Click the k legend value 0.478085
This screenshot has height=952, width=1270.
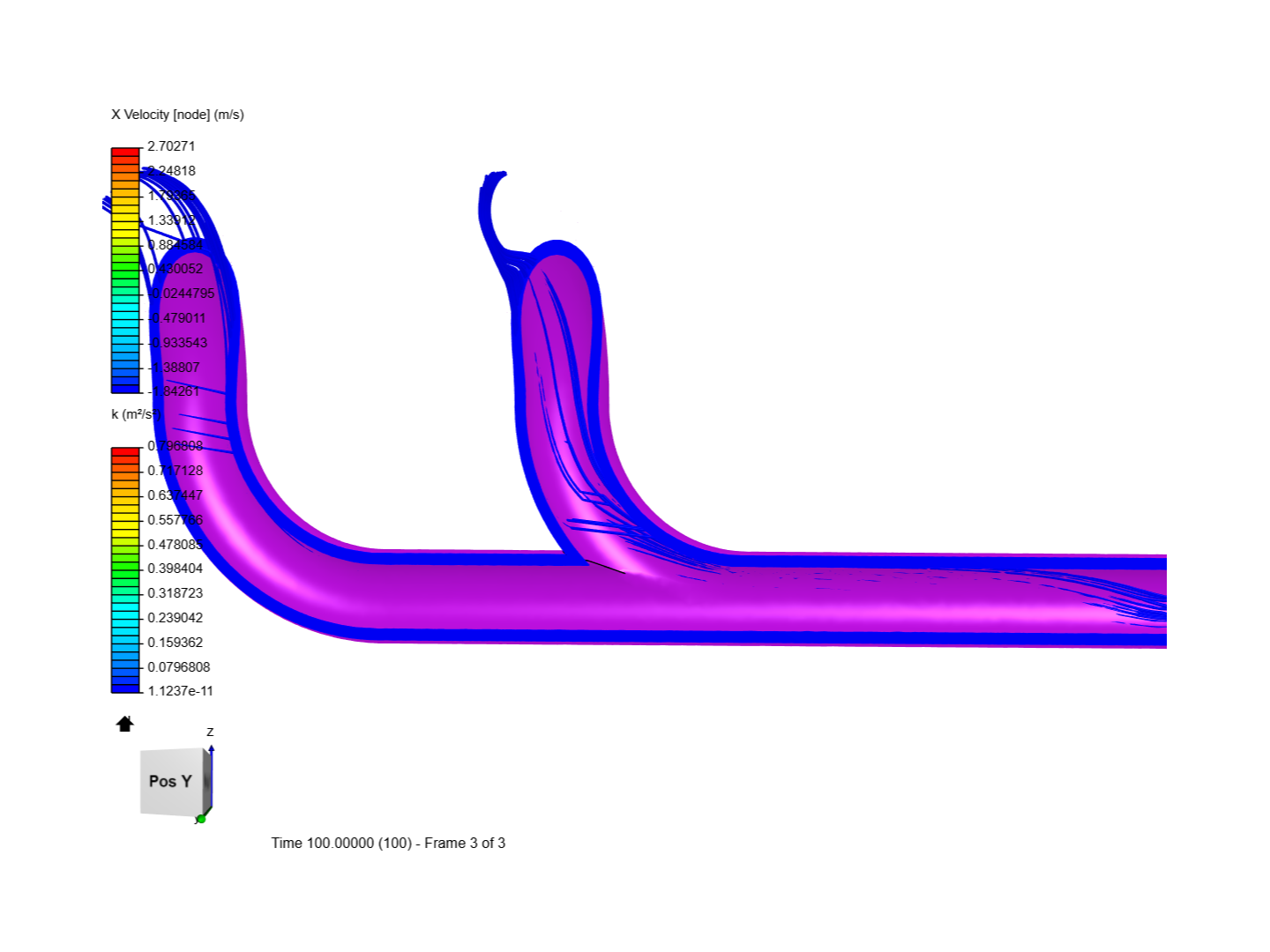pos(175,545)
